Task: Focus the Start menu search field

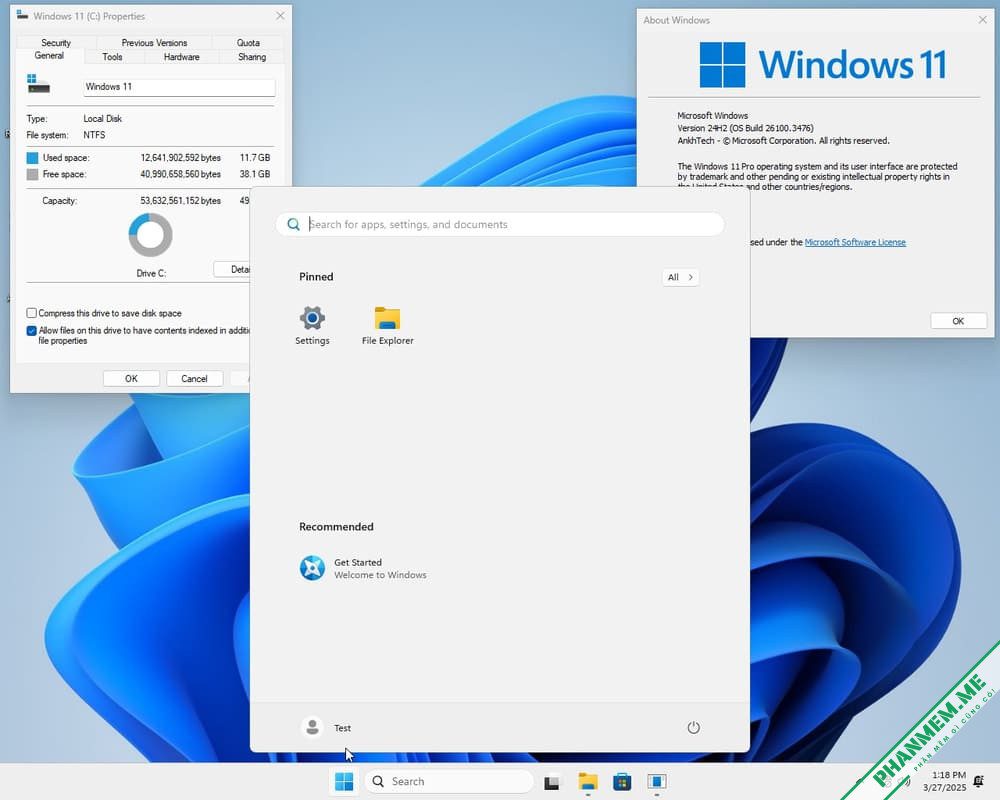Action: (500, 225)
